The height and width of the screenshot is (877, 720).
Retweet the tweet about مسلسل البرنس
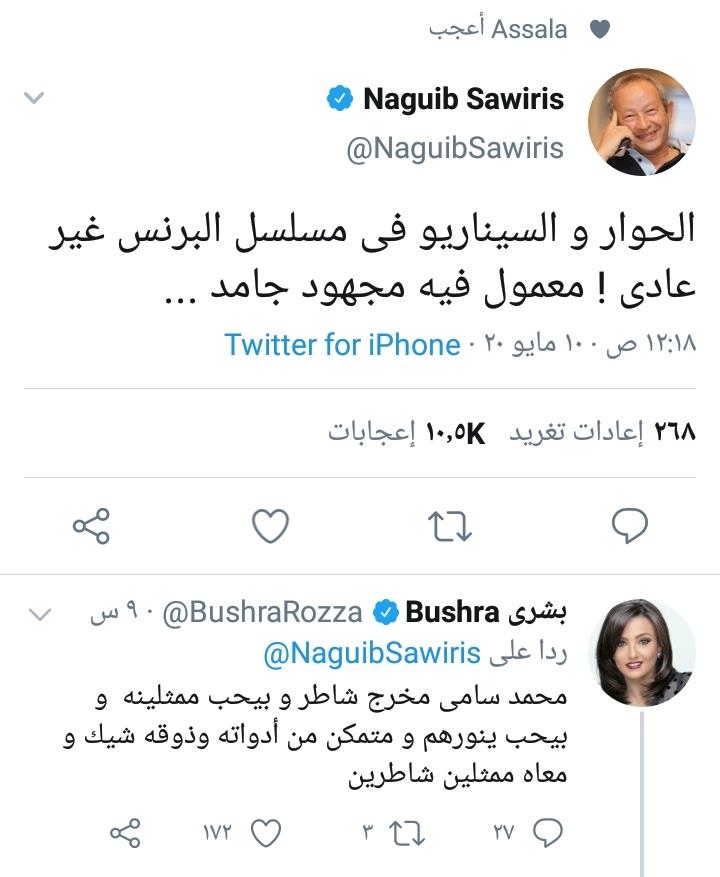pyautogui.click(x=450, y=525)
